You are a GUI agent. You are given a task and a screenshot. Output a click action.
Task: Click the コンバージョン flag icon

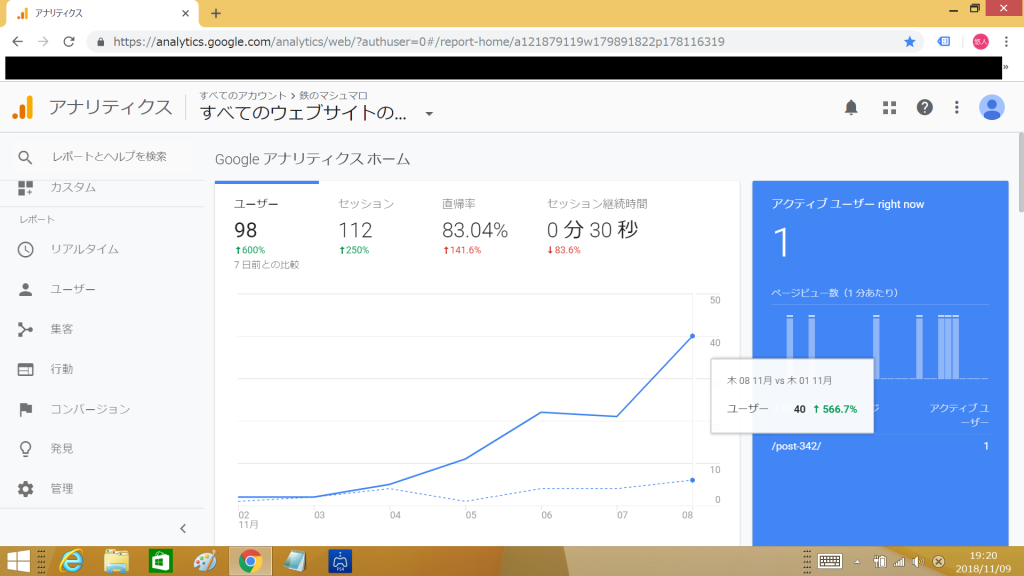point(25,409)
